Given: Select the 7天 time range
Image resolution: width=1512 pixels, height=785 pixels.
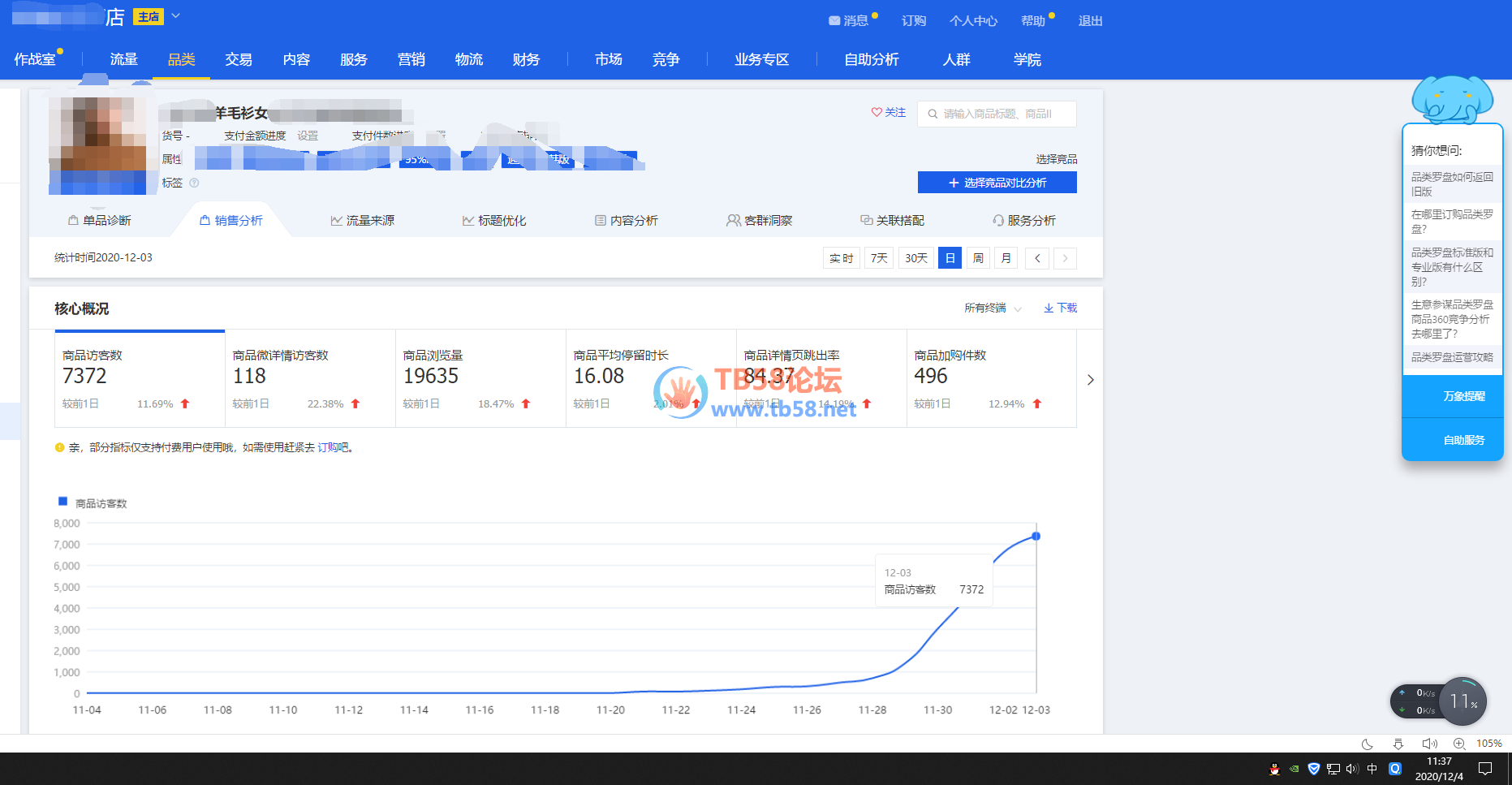Looking at the screenshot, I should [879, 258].
